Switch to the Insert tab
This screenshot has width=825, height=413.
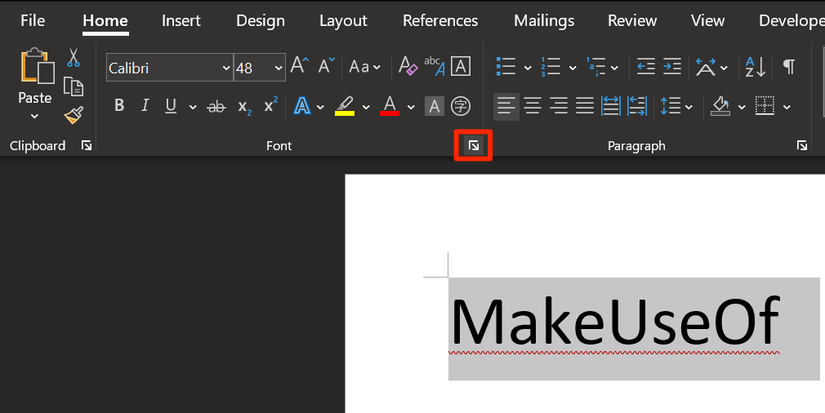181,21
